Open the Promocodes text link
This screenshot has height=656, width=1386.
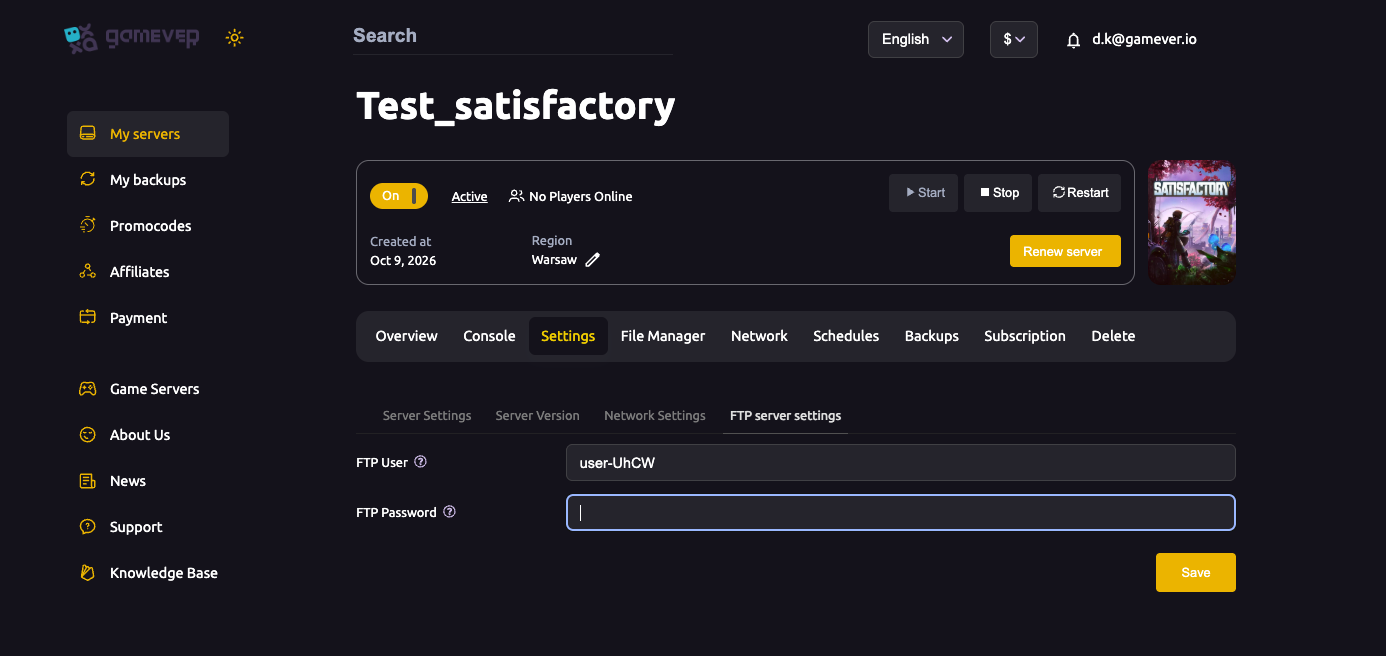pyautogui.click(x=151, y=226)
